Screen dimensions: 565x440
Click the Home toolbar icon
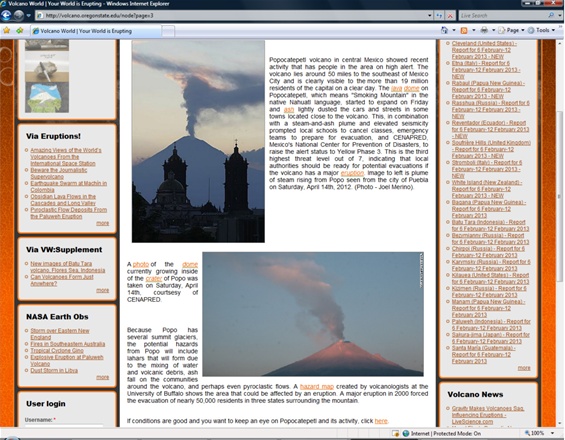click(445, 31)
